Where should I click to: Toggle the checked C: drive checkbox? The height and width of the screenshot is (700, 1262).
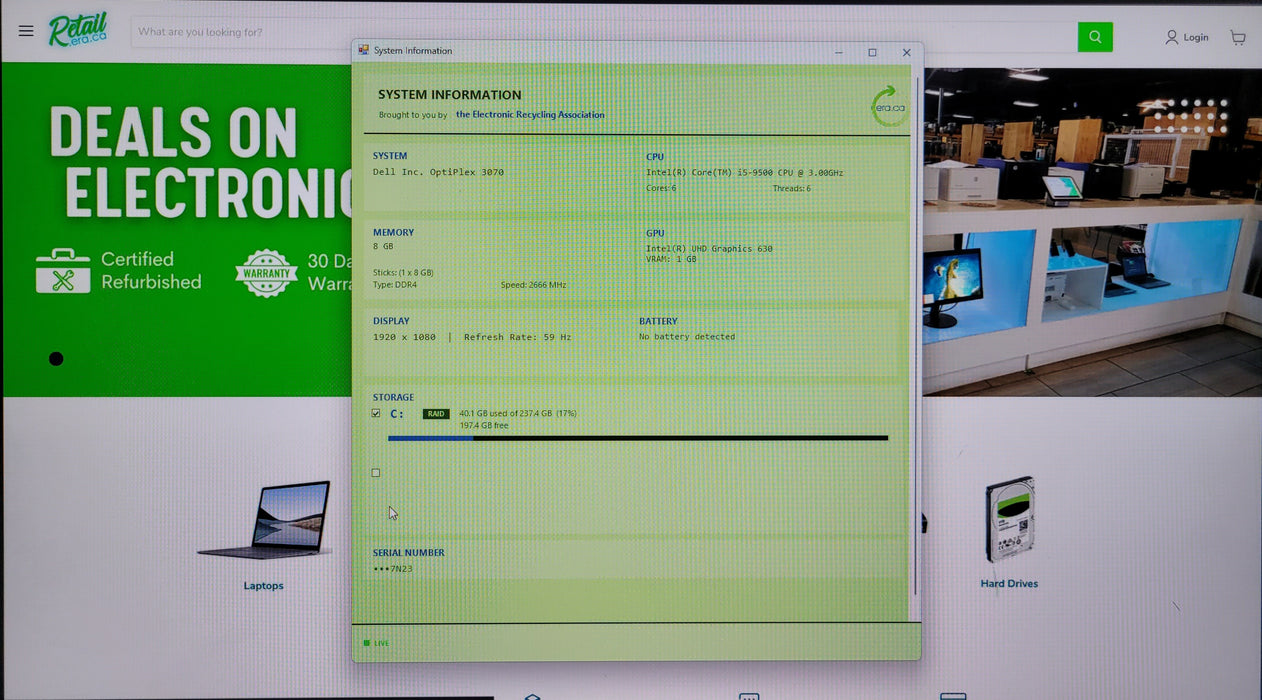376,413
